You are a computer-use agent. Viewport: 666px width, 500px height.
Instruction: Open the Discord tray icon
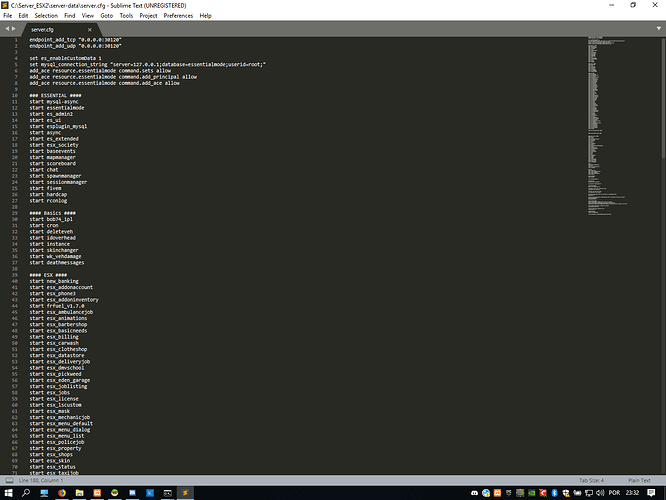click(474, 493)
